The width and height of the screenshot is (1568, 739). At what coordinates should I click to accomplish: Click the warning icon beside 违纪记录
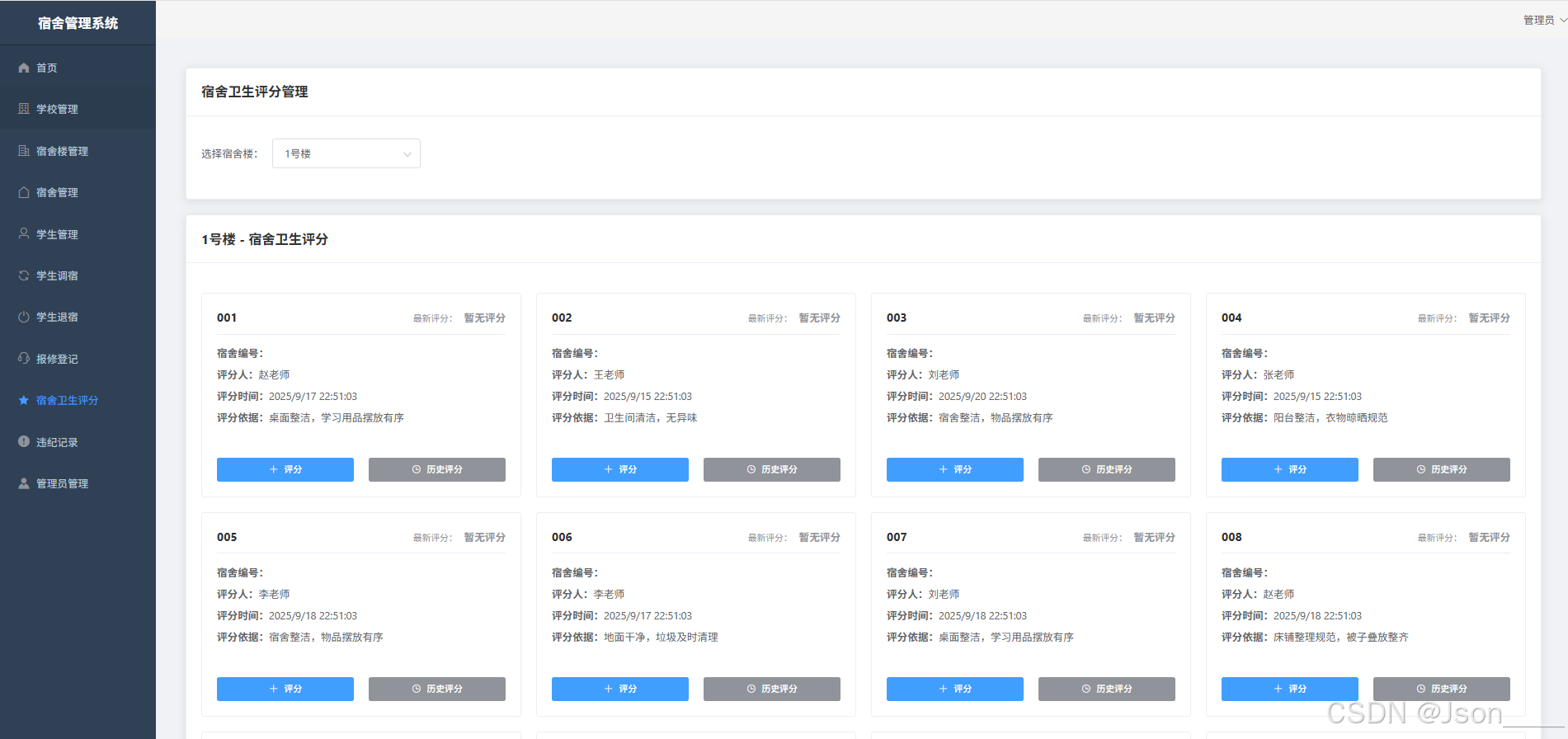click(24, 441)
